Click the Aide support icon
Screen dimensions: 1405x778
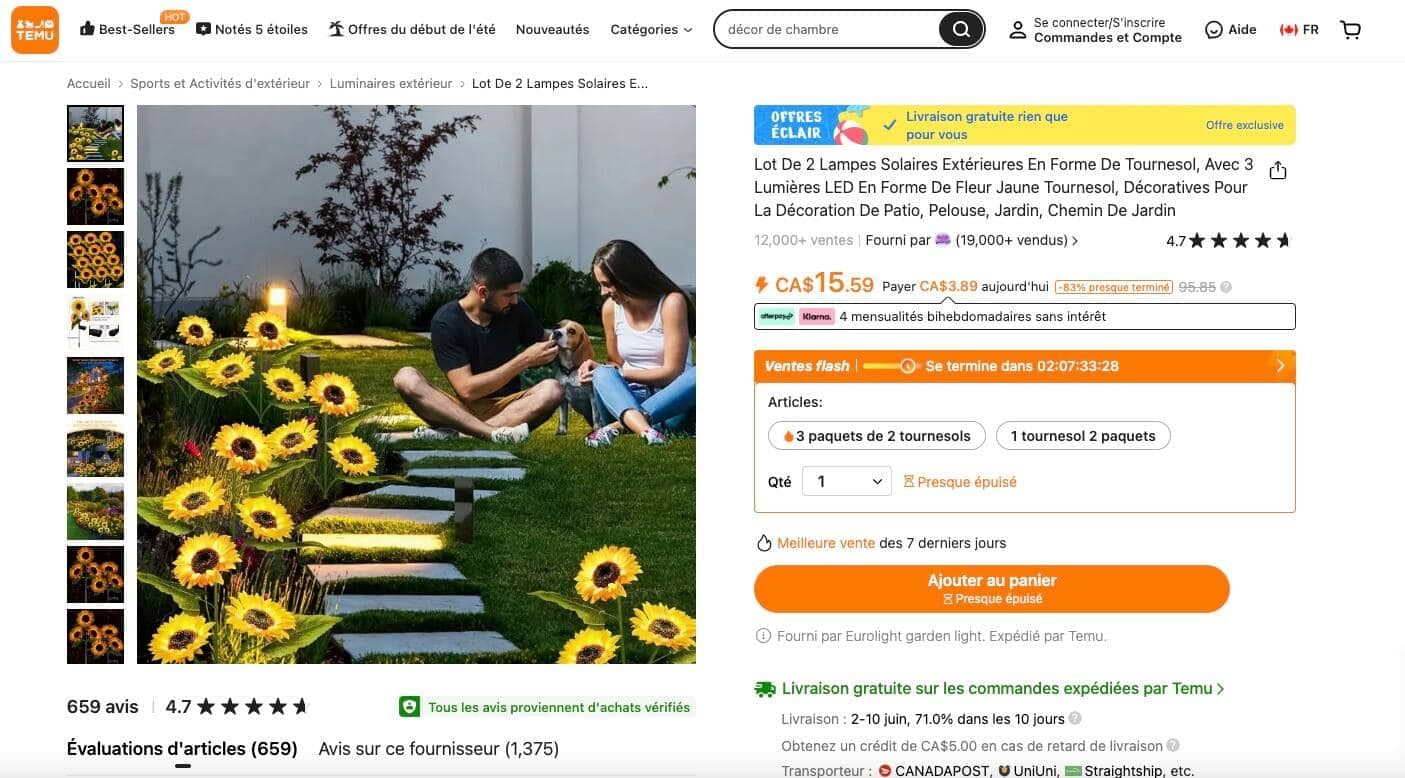pyautogui.click(x=1213, y=30)
